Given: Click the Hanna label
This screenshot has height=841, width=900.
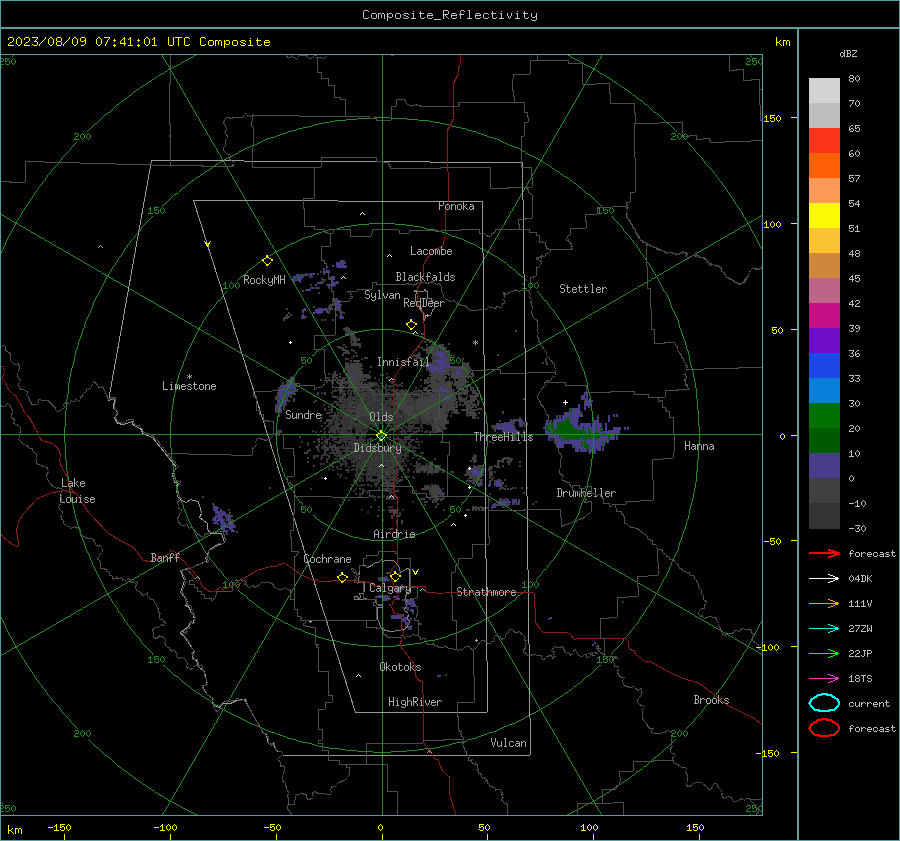Looking at the screenshot, I should point(699,446).
